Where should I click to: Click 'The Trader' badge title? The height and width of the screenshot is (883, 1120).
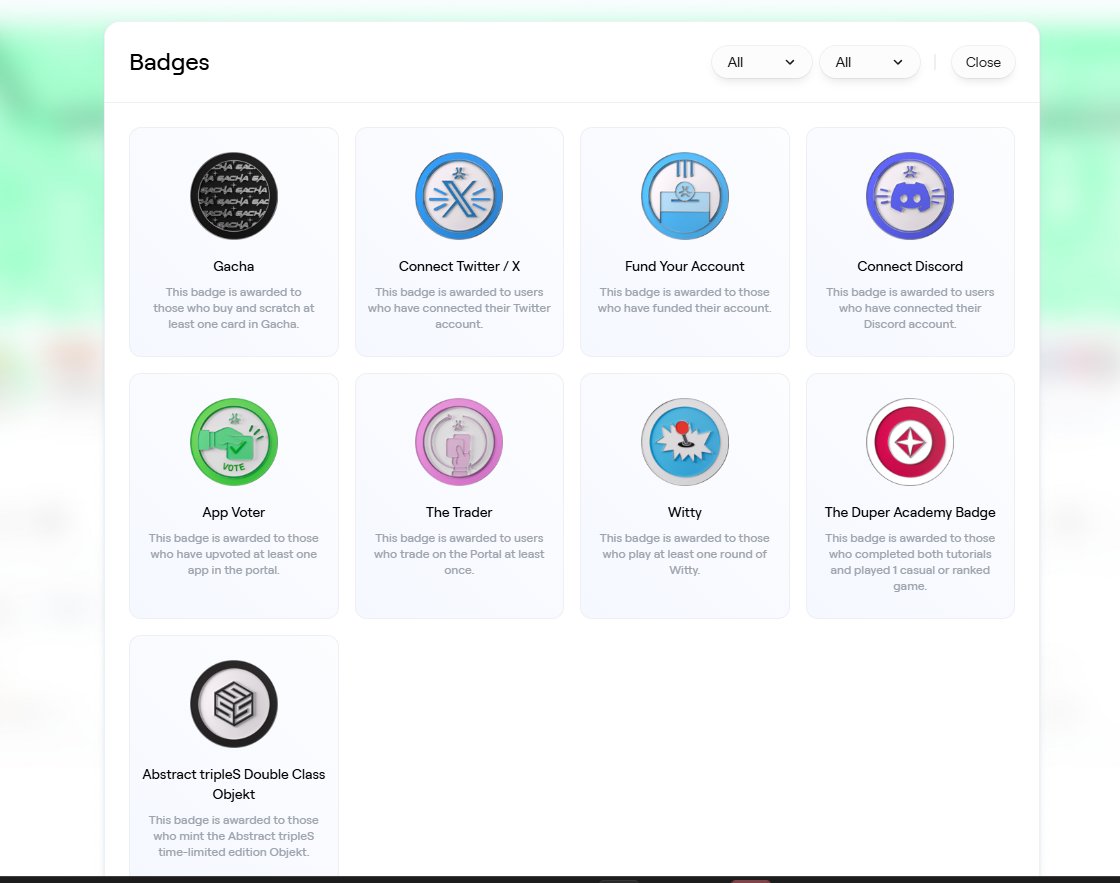(459, 512)
